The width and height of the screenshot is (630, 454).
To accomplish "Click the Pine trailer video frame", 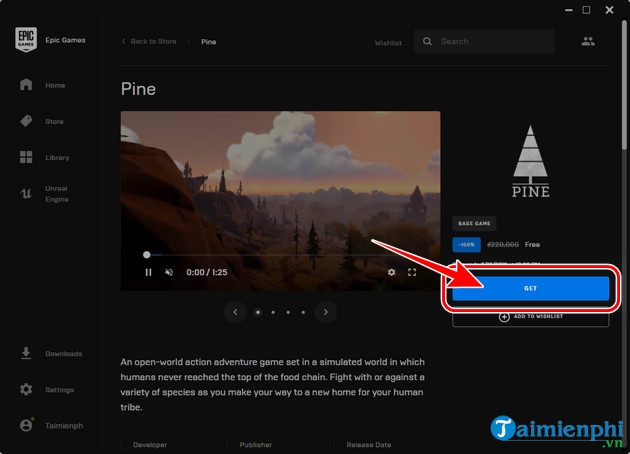I will (x=280, y=201).
